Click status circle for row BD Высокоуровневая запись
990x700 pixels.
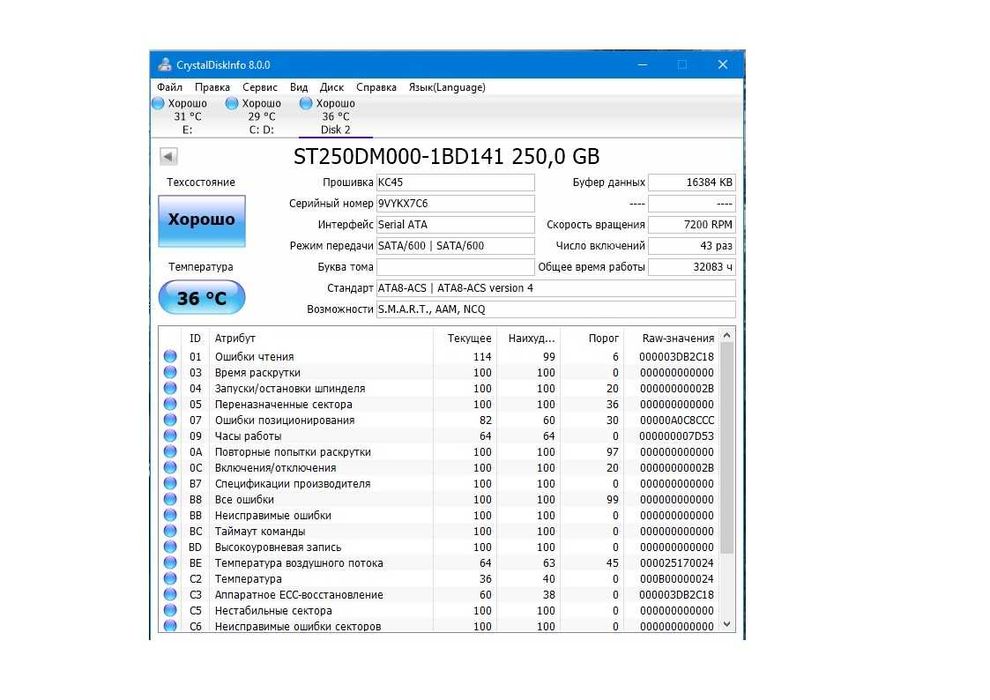point(170,547)
